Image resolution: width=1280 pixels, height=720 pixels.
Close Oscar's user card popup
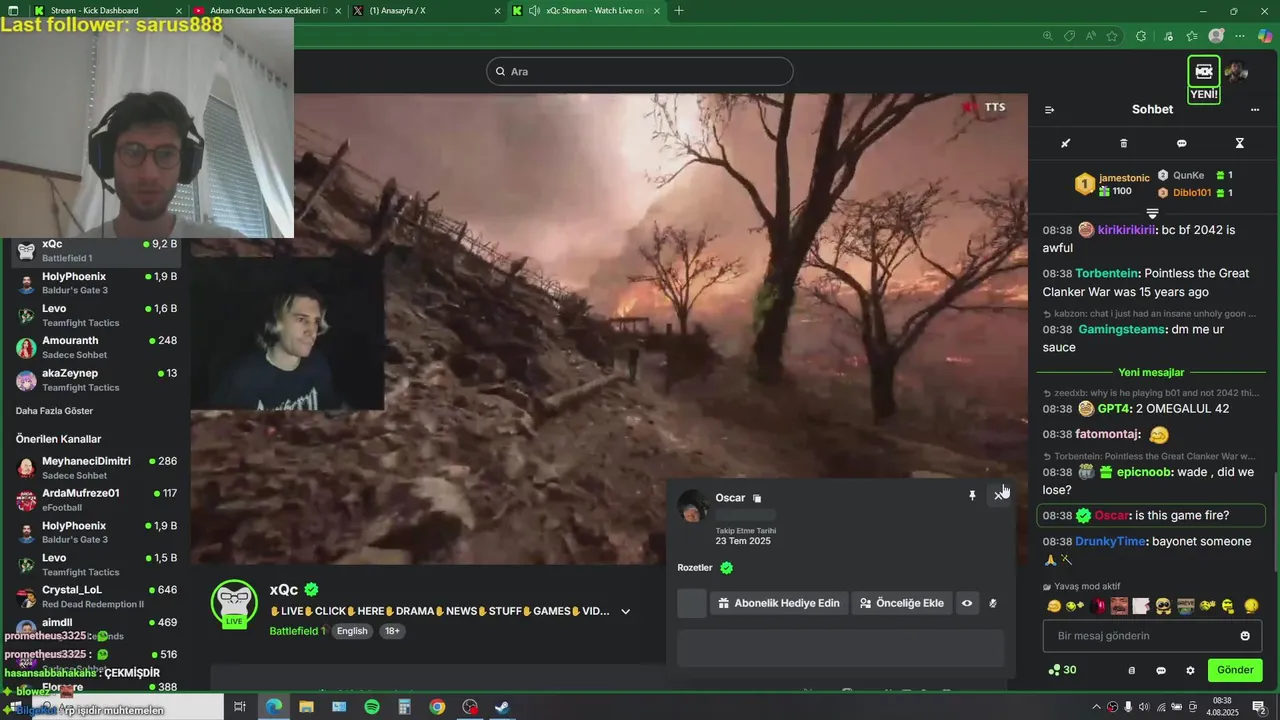(x=999, y=495)
